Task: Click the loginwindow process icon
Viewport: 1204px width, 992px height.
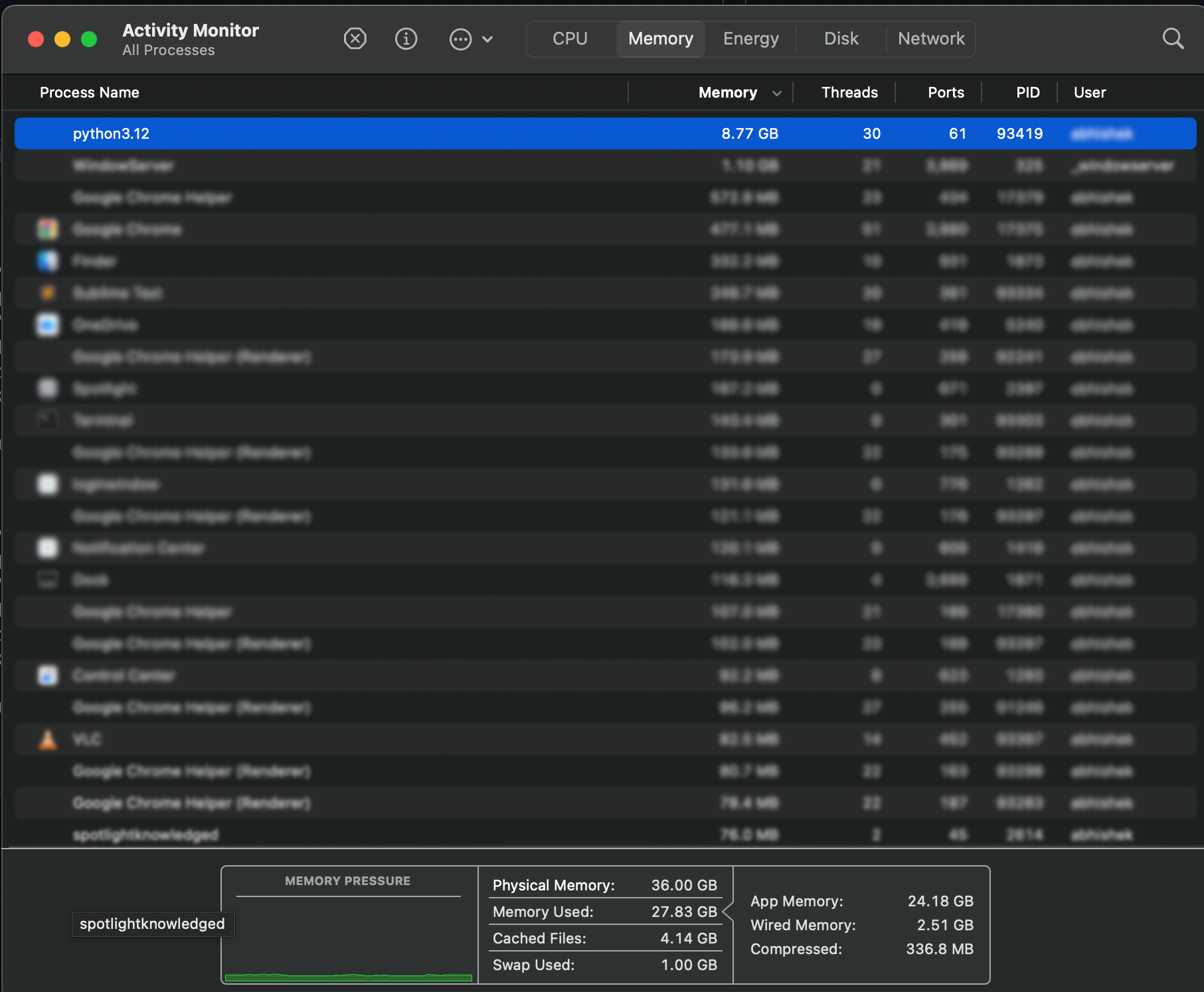Action: 48,484
